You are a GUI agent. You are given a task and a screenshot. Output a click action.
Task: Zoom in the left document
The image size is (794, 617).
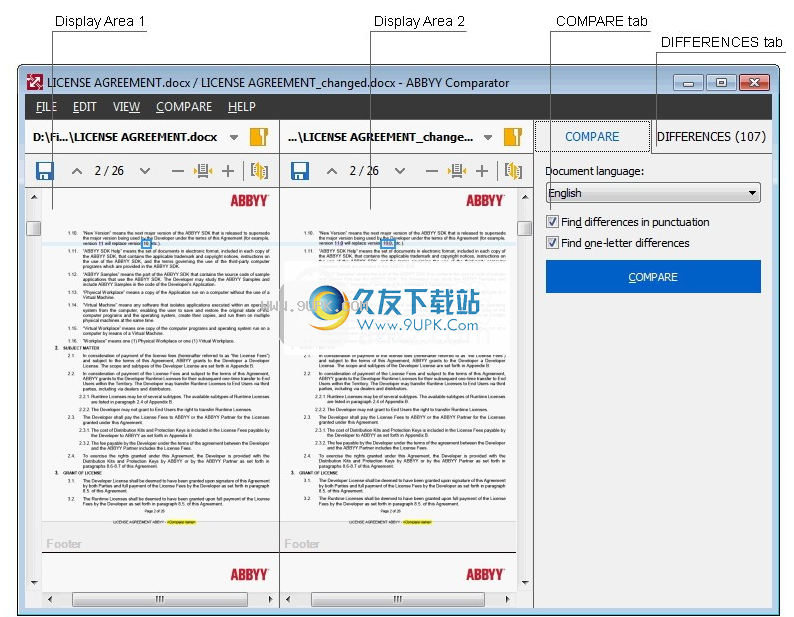pos(228,171)
